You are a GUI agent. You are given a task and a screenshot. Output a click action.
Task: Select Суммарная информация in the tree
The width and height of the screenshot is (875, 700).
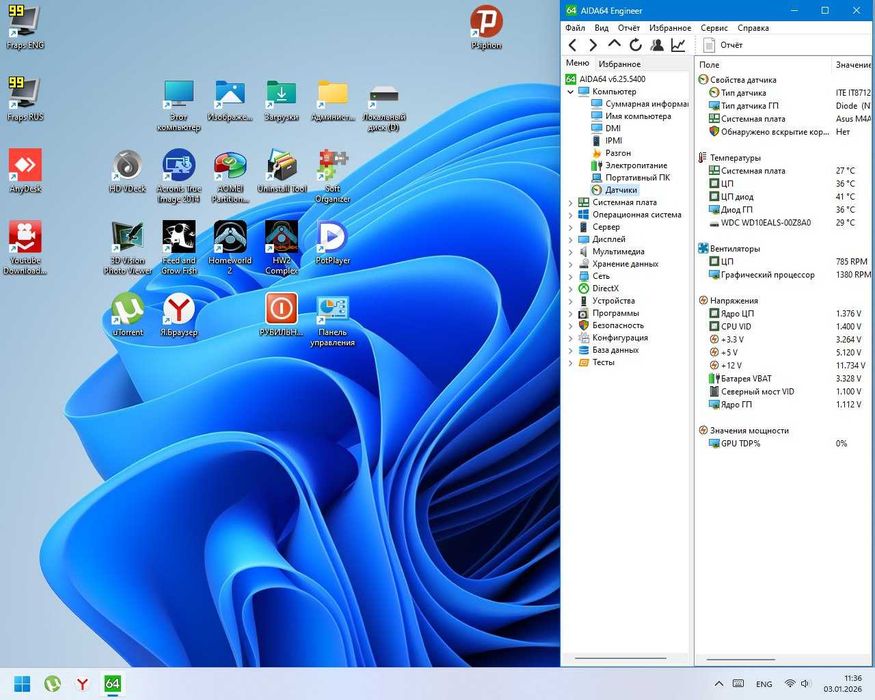(x=646, y=104)
